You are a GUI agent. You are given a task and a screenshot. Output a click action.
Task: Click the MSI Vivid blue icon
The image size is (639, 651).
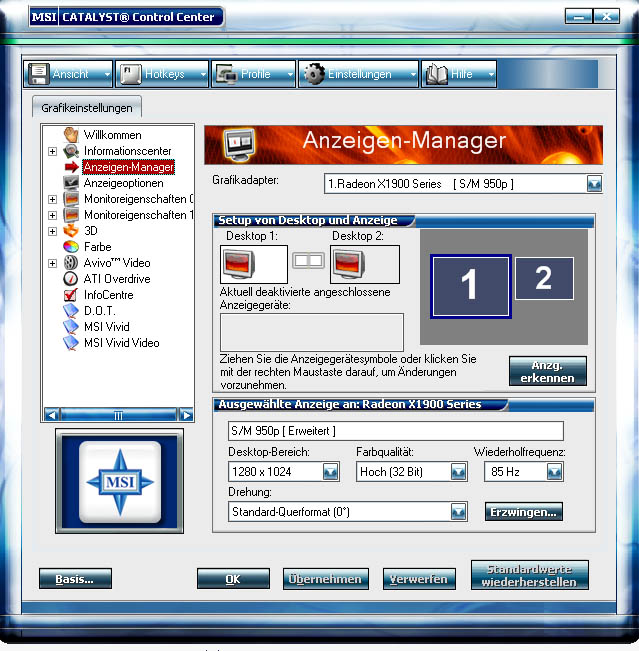coord(71,327)
